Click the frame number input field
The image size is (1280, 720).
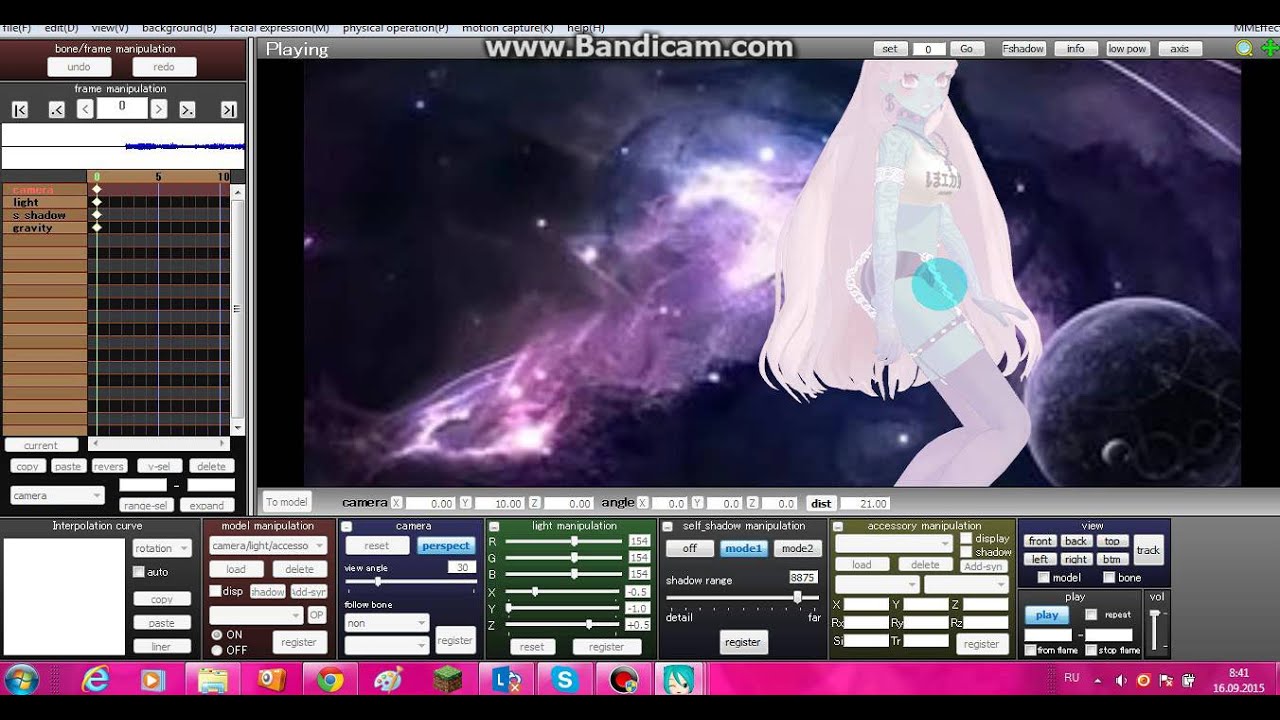122,108
